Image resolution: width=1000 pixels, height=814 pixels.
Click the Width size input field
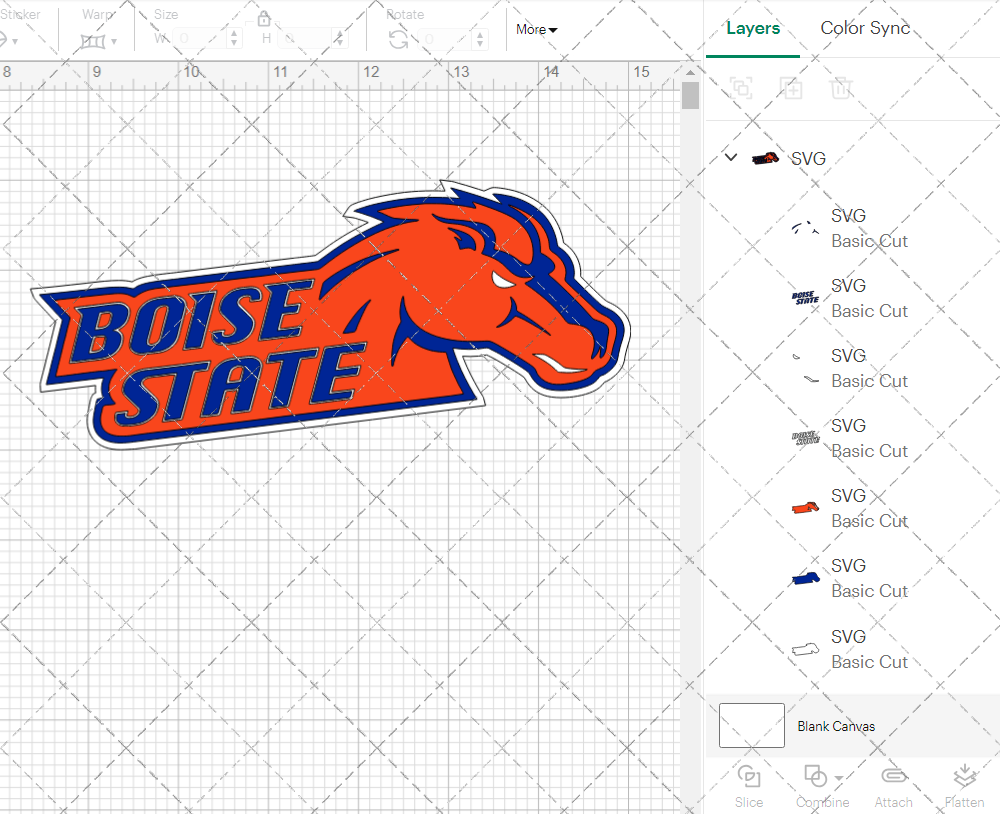[x=200, y=38]
